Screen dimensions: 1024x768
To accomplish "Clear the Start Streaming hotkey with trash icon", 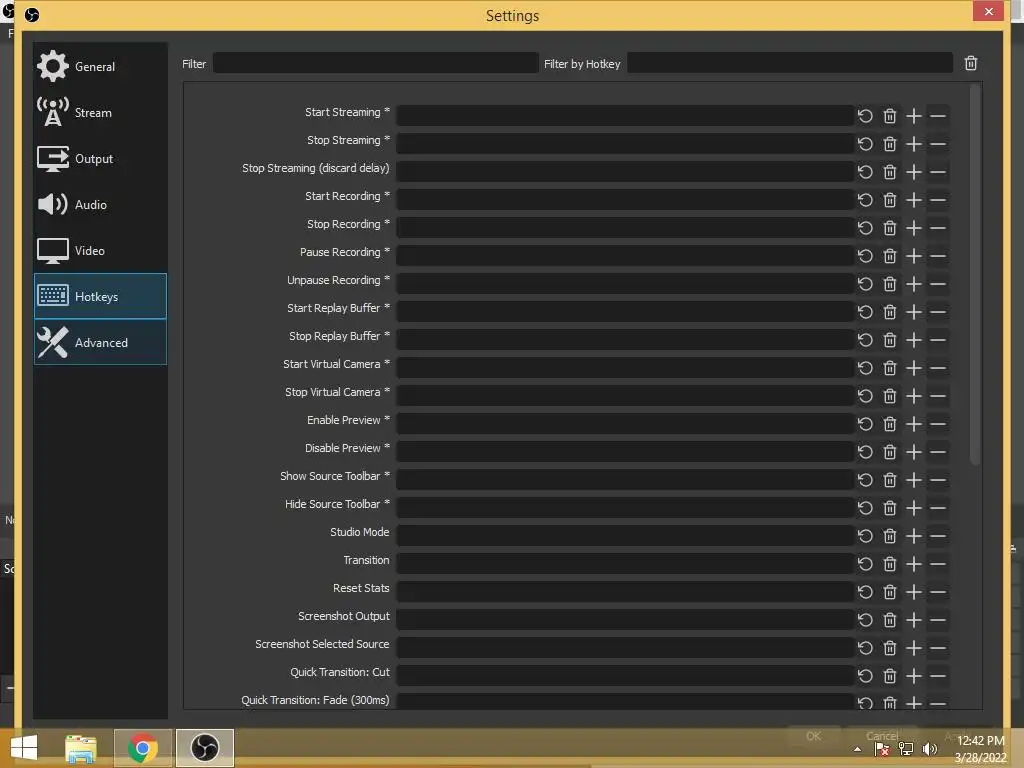I will (889, 116).
